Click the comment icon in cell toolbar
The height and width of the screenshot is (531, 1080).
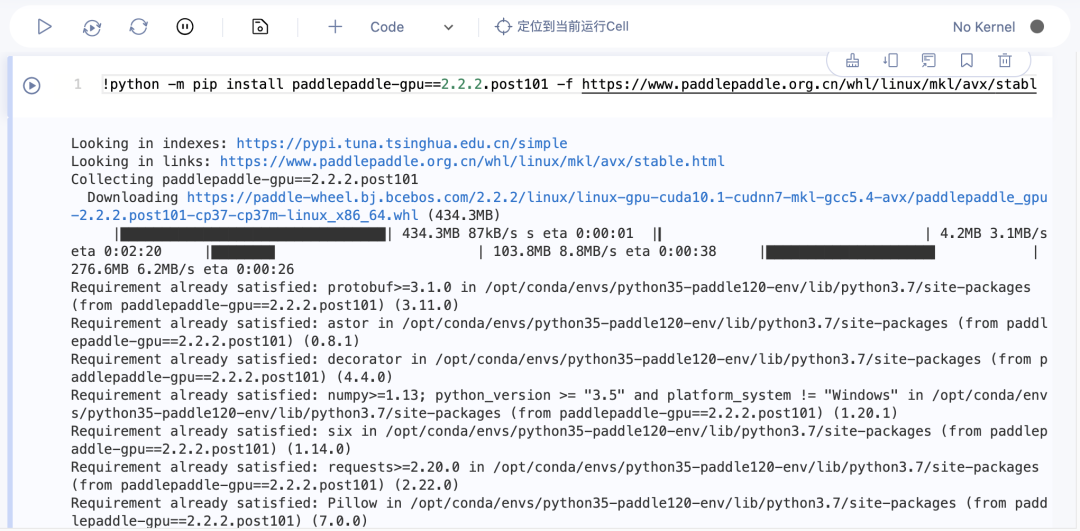click(x=928, y=61)
